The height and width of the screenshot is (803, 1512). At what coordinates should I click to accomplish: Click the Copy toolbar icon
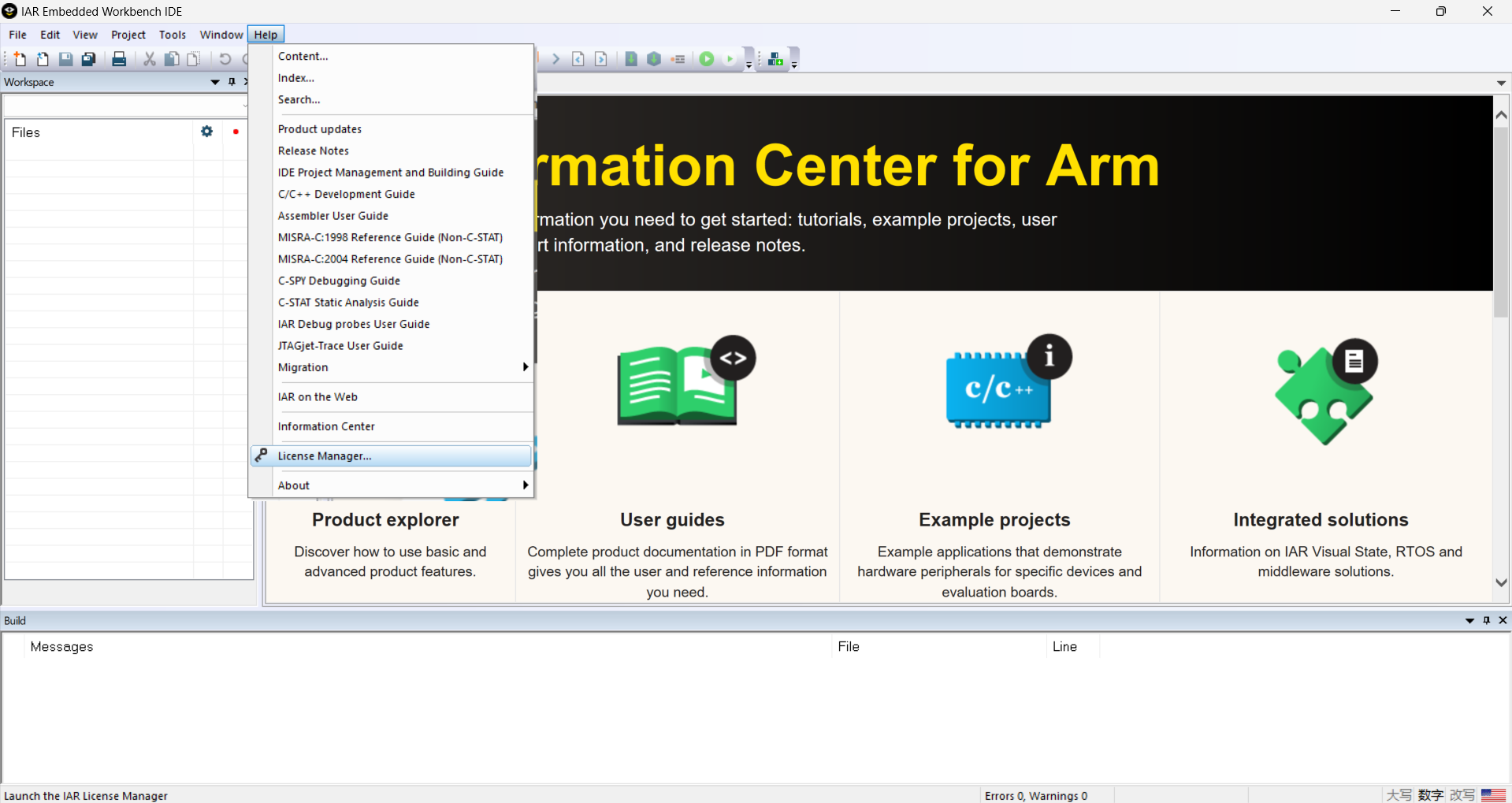pos(171,59)
